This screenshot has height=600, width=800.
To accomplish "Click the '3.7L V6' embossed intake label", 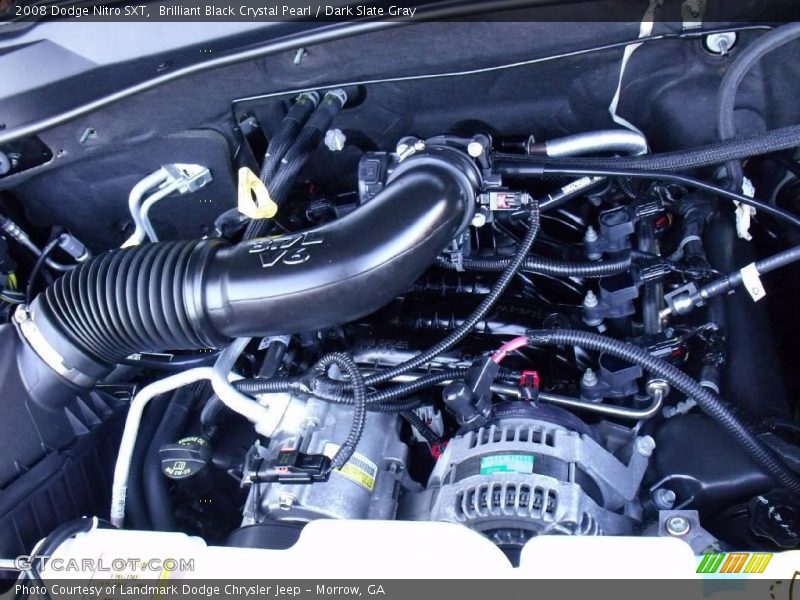I will point(285,249).
